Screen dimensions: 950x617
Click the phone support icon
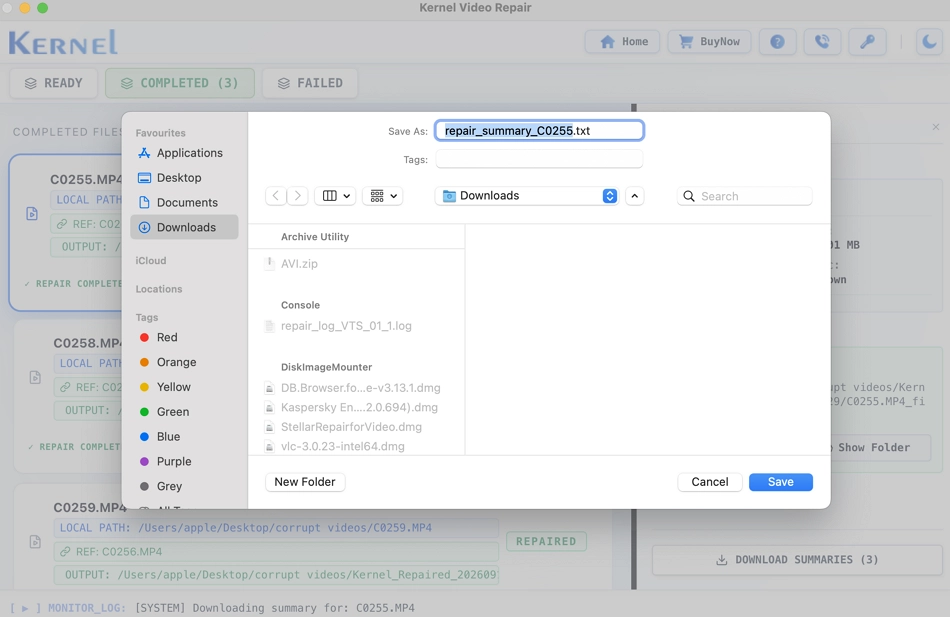click(x=822, y=42)
